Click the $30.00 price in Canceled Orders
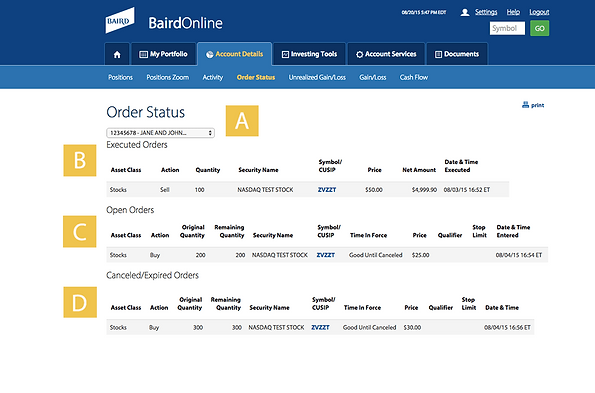 [412, 327]
